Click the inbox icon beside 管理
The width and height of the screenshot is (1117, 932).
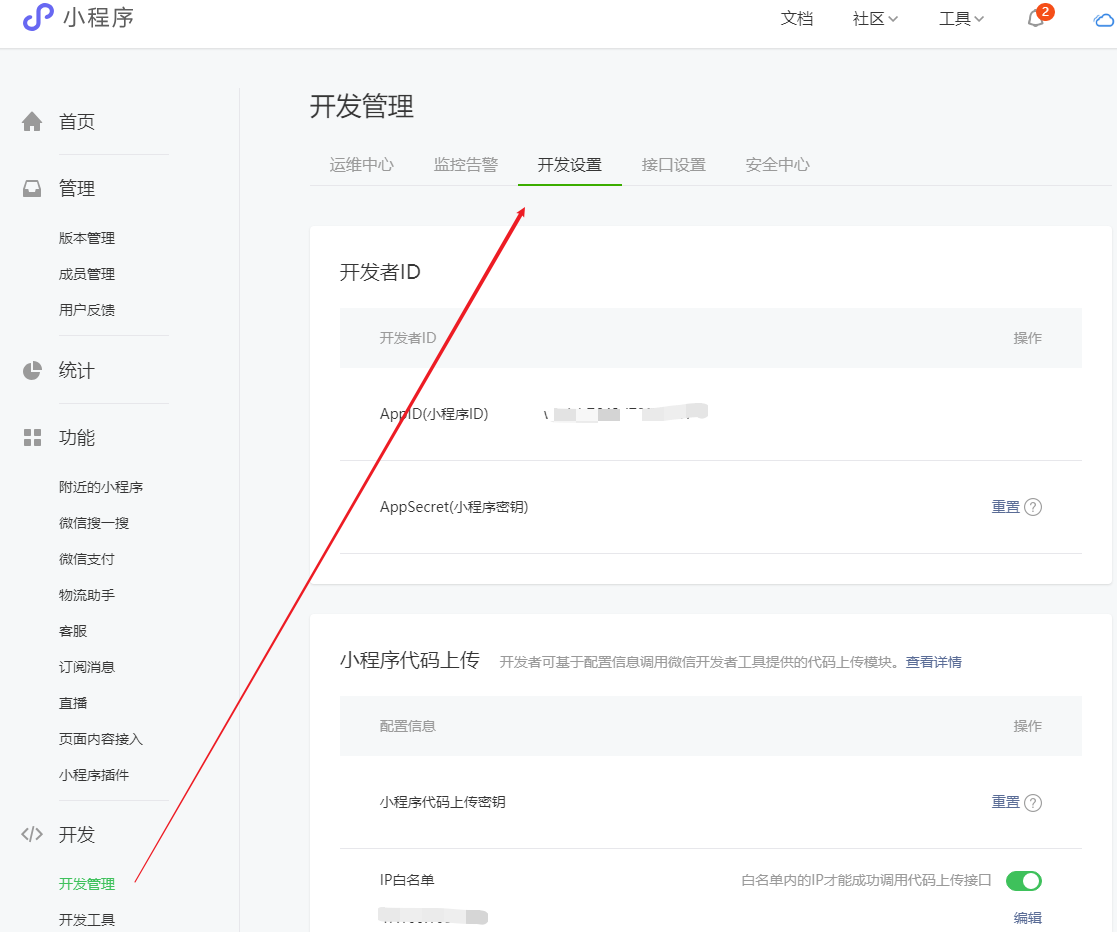(32, 189)
